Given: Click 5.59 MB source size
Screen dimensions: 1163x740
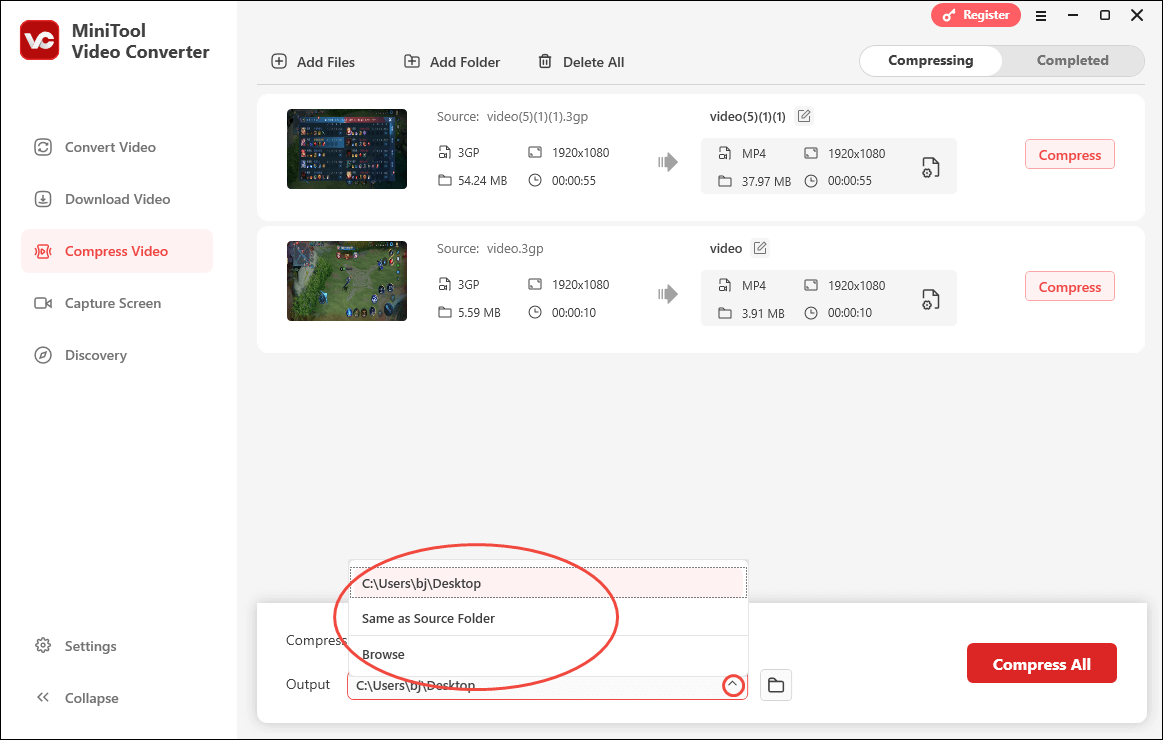Looking at the screenshot, I should click(479, 312).
